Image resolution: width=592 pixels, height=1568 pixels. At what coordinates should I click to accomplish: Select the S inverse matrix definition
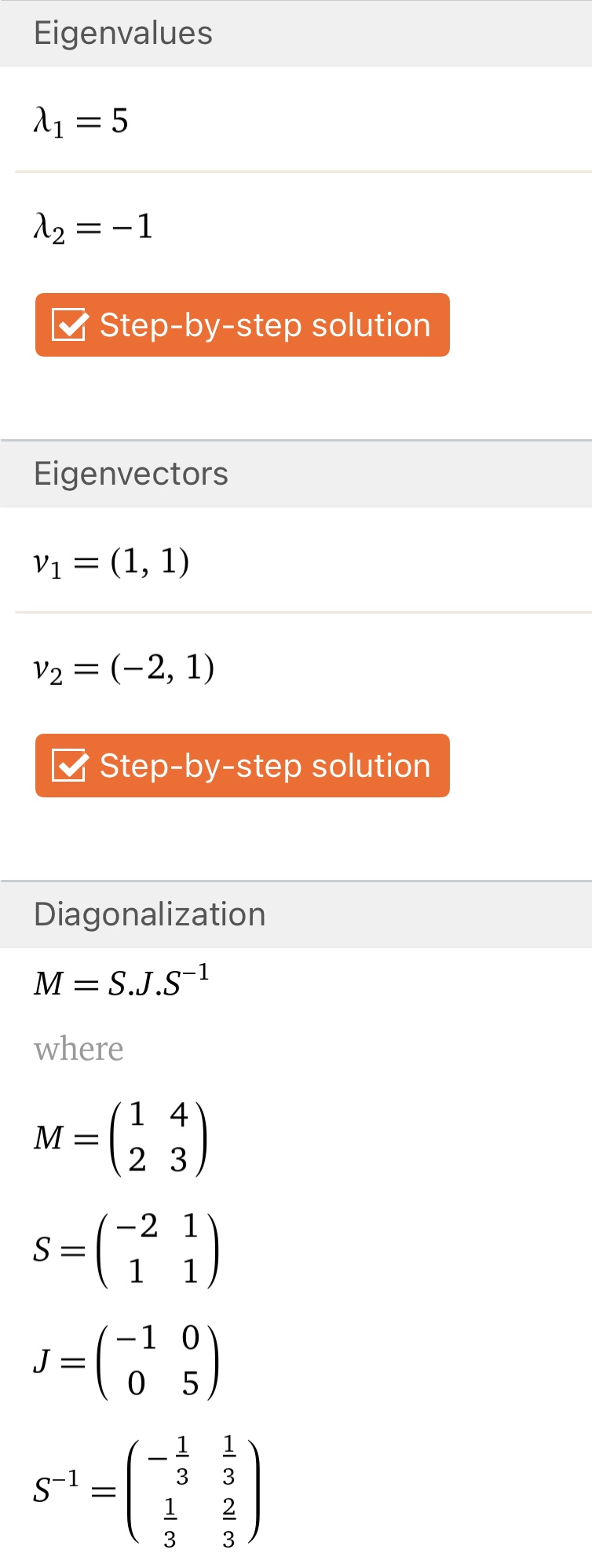click(x=146, y=1490)
